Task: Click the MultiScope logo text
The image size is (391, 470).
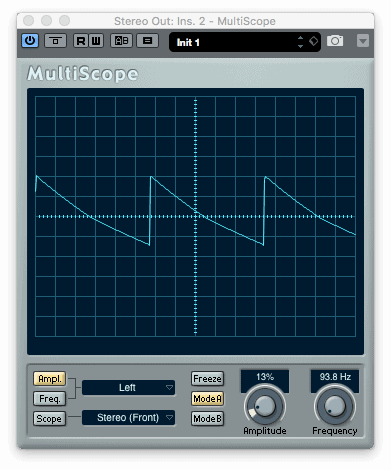Action: point(82,74)
